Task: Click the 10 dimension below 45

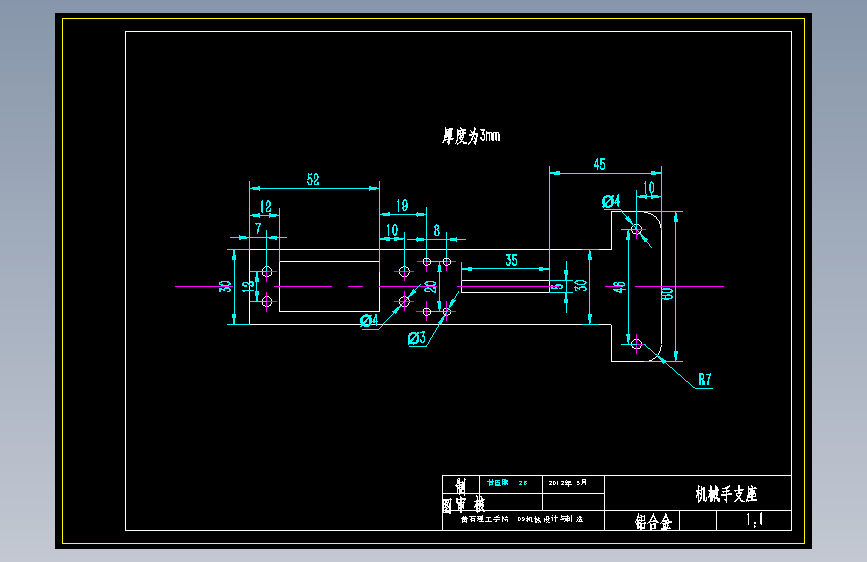Action: 649,188
